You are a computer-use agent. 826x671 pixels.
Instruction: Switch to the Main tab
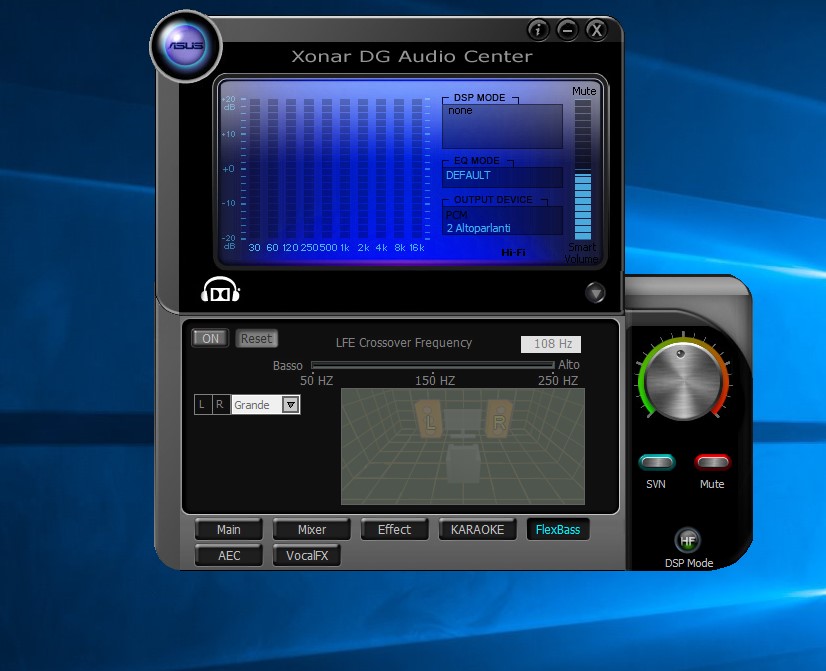[229, 529]
